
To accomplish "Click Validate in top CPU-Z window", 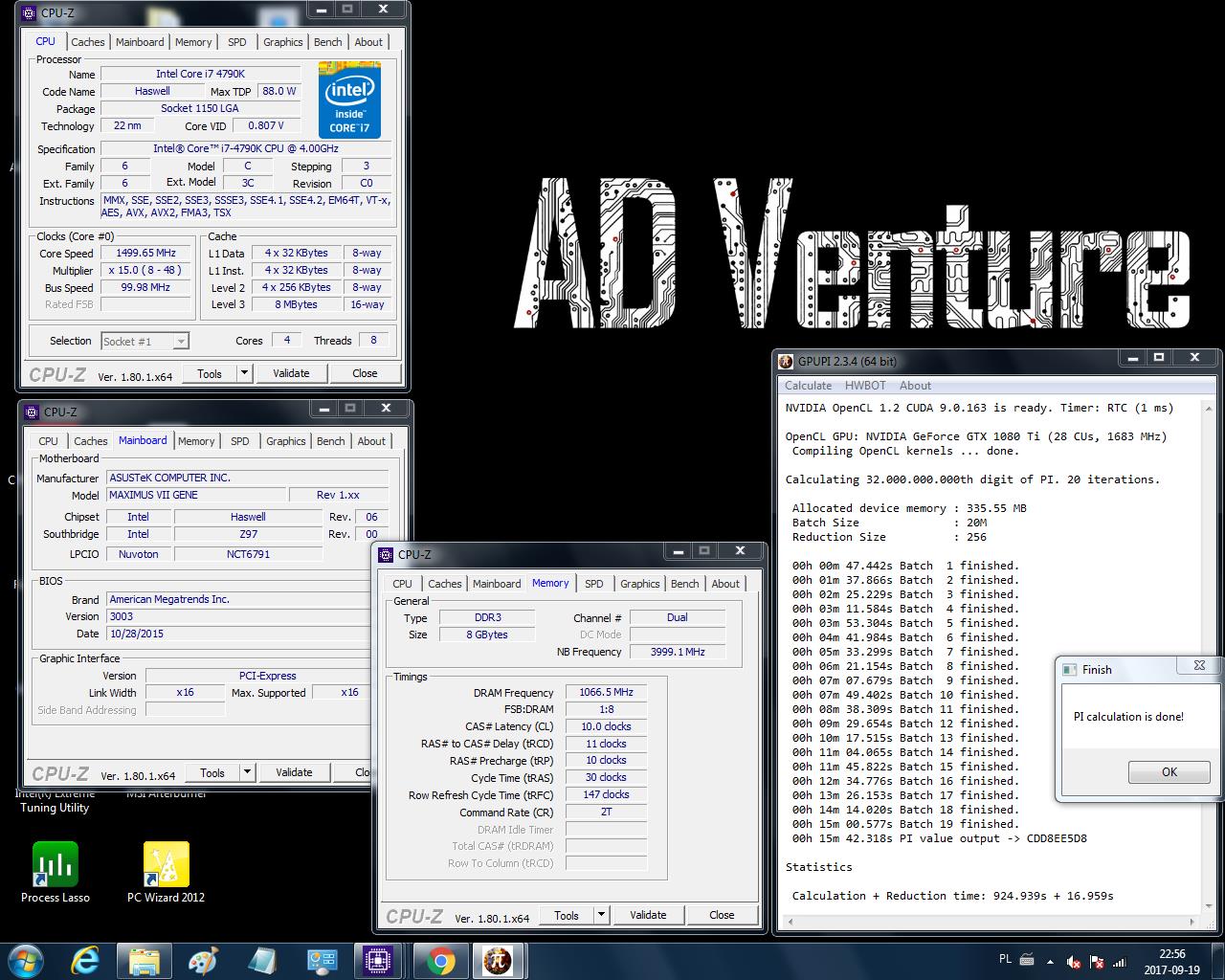I will [x=291, y=373].
